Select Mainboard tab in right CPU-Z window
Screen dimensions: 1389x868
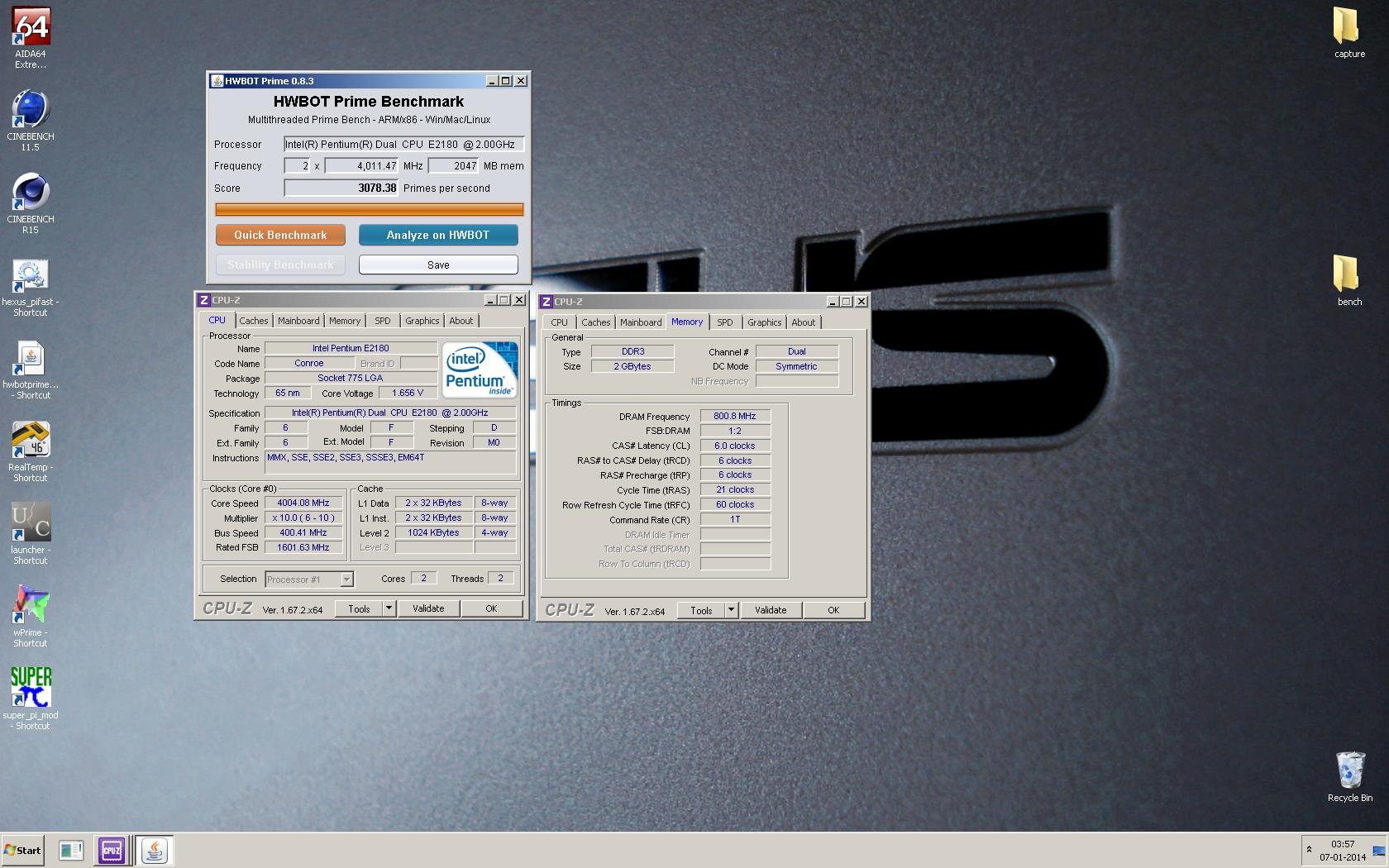coord(641,322)
